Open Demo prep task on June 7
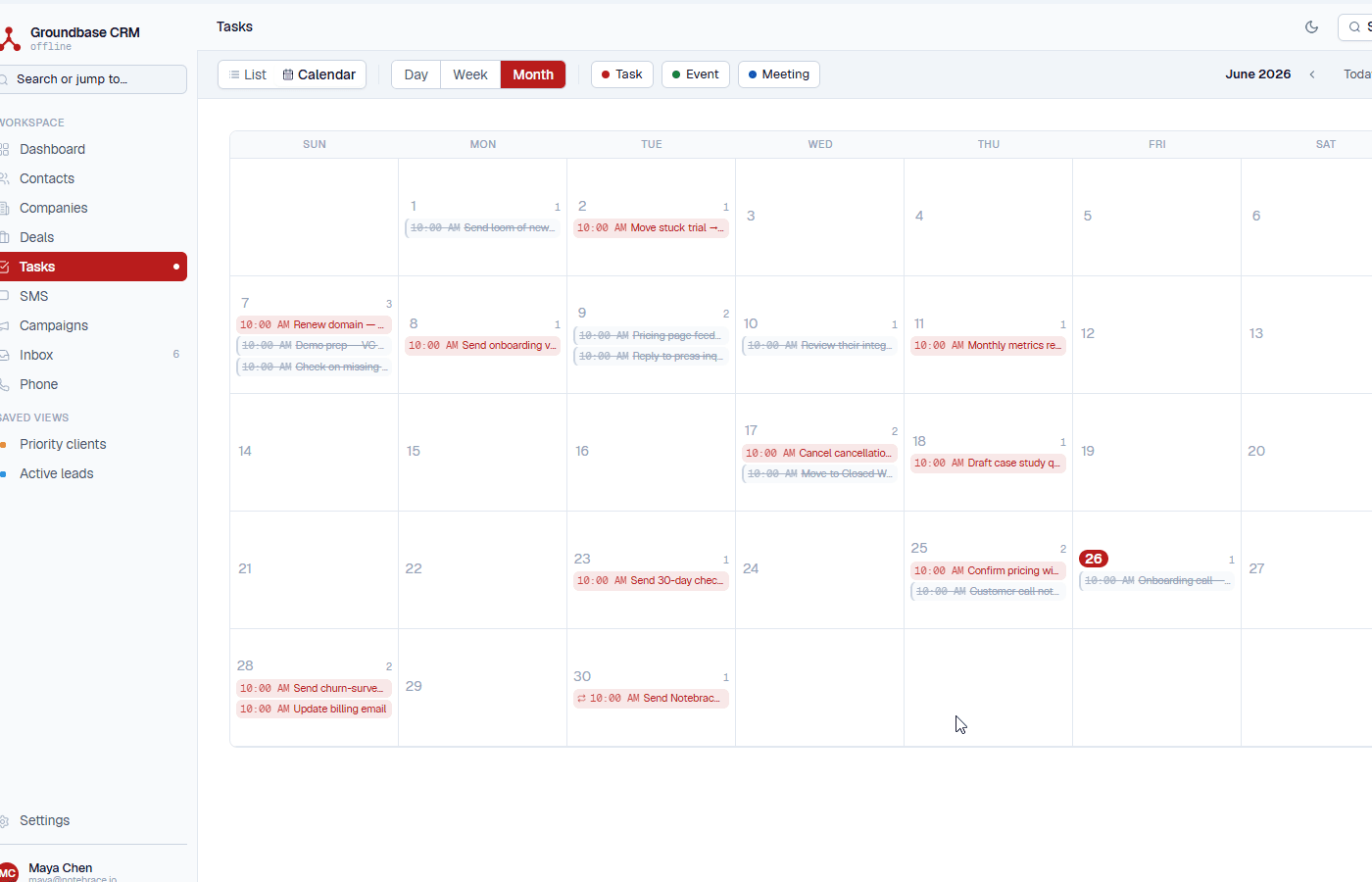Viewport: 1372px width, 882px height. (x=314, y=345)
